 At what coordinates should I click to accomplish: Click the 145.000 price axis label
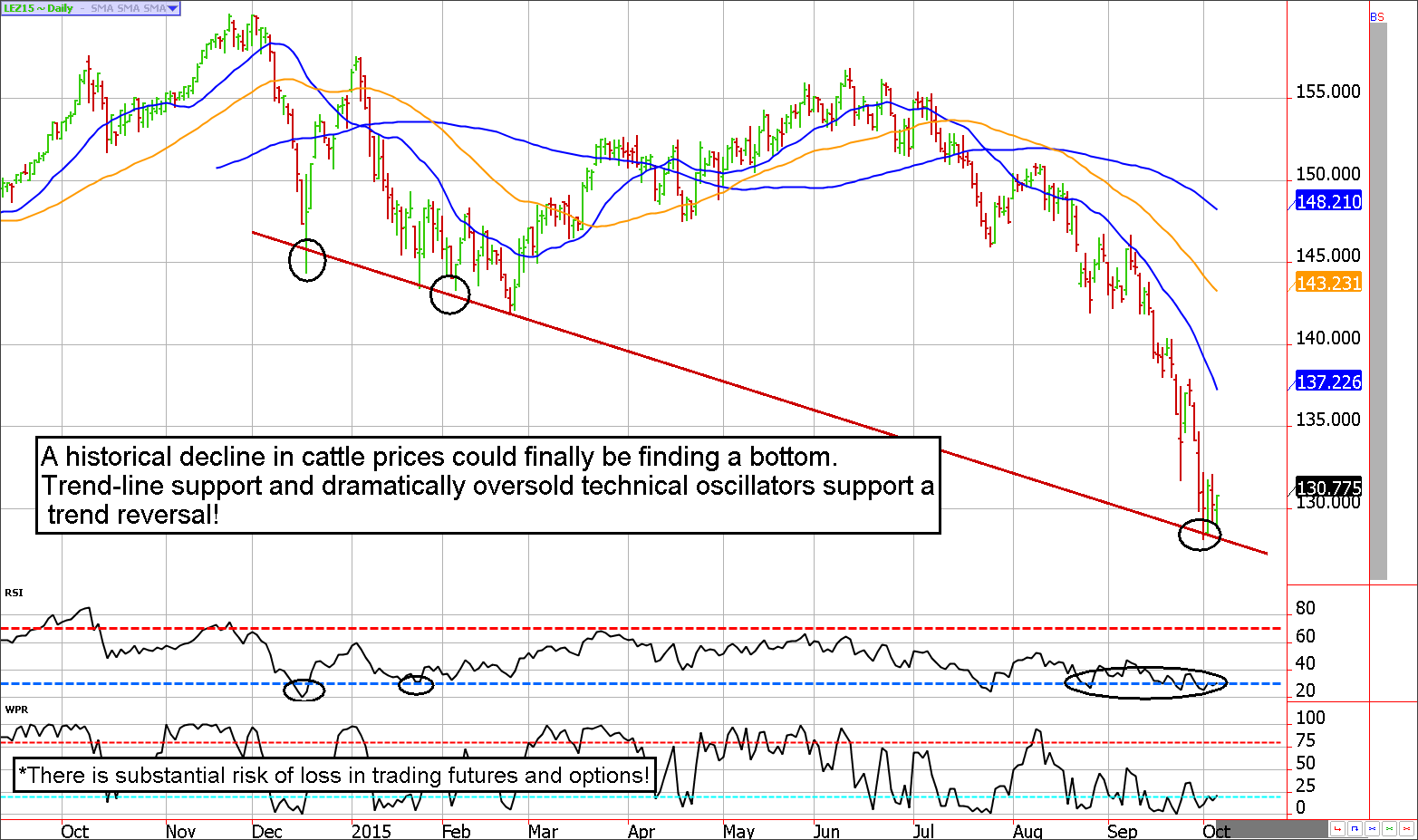[x=1328, y=256]
